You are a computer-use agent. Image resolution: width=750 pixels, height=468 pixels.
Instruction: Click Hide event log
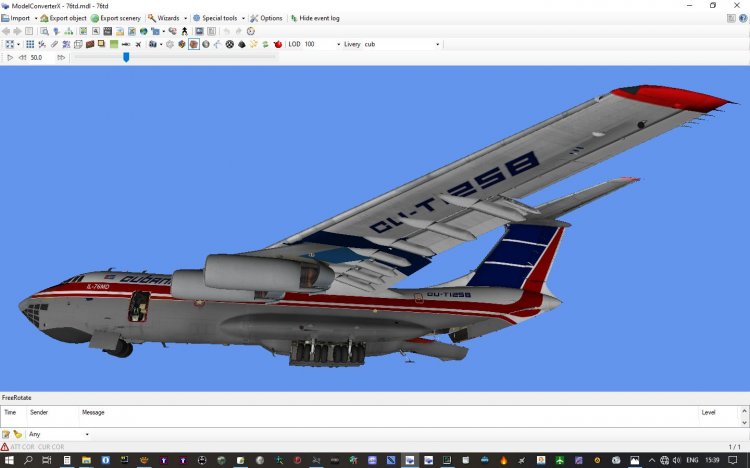click(x=315, y=18)
